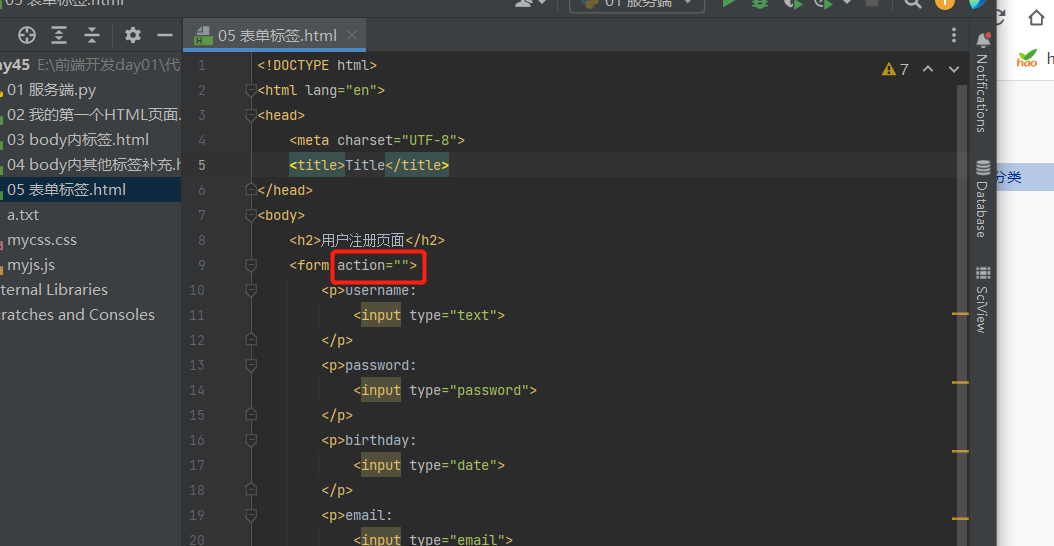Open the SciView tool window
The height and width of the screenshot is (546, 1054).
point(982,309)
